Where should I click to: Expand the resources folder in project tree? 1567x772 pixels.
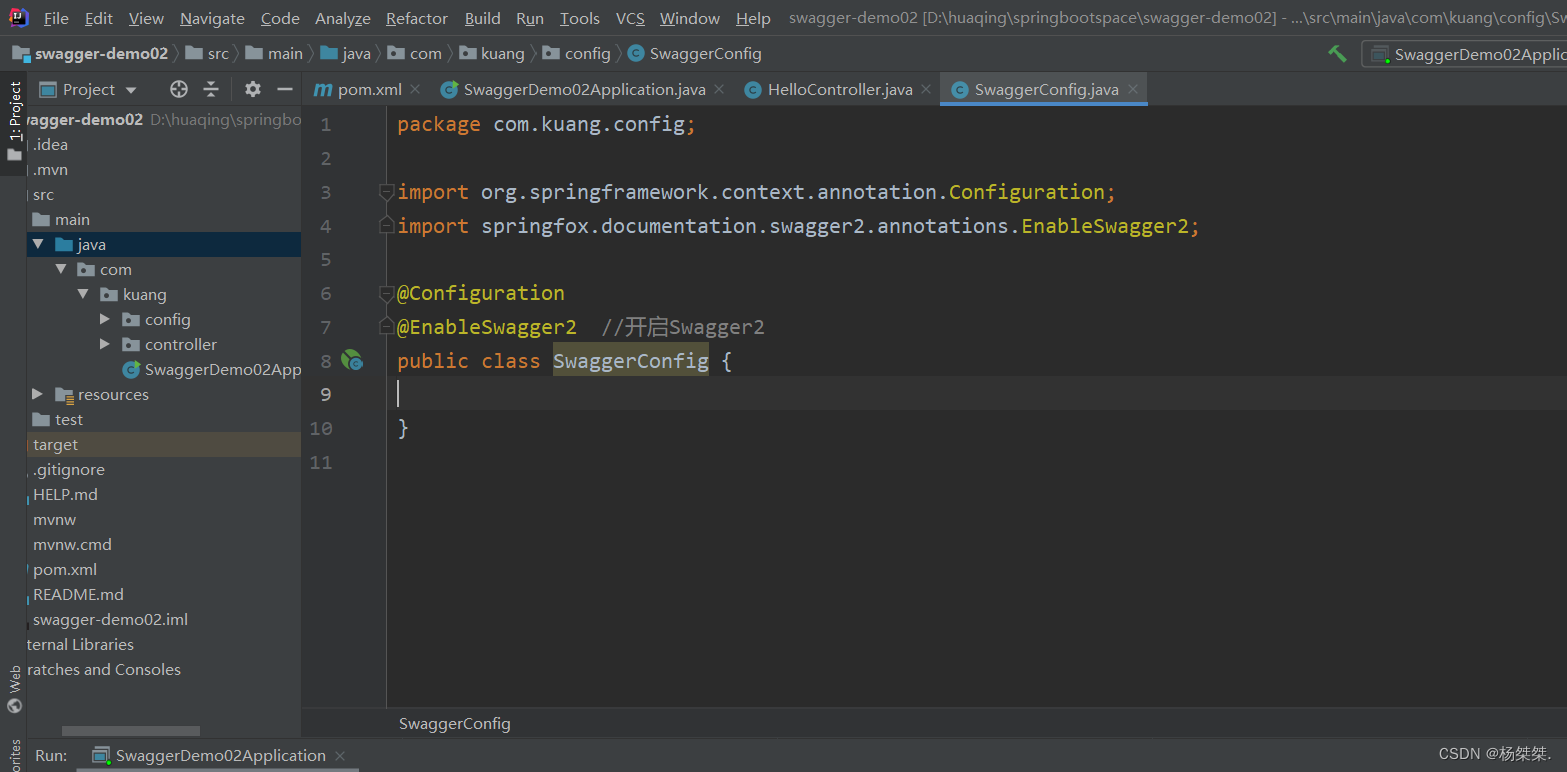tap(38, 394)
